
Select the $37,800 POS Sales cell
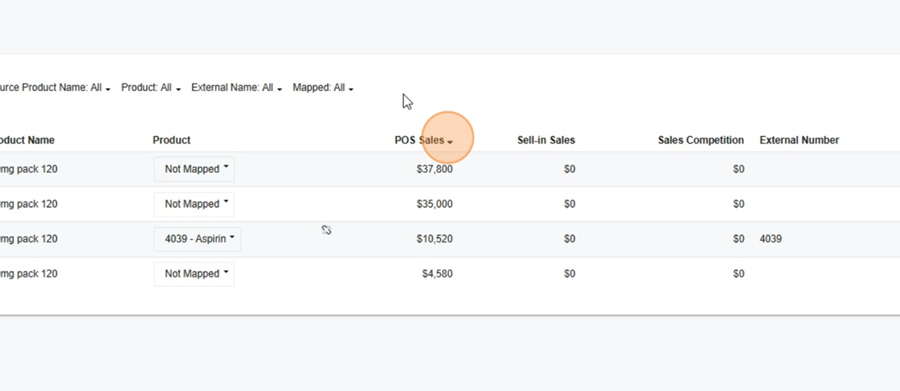point(435,169)
